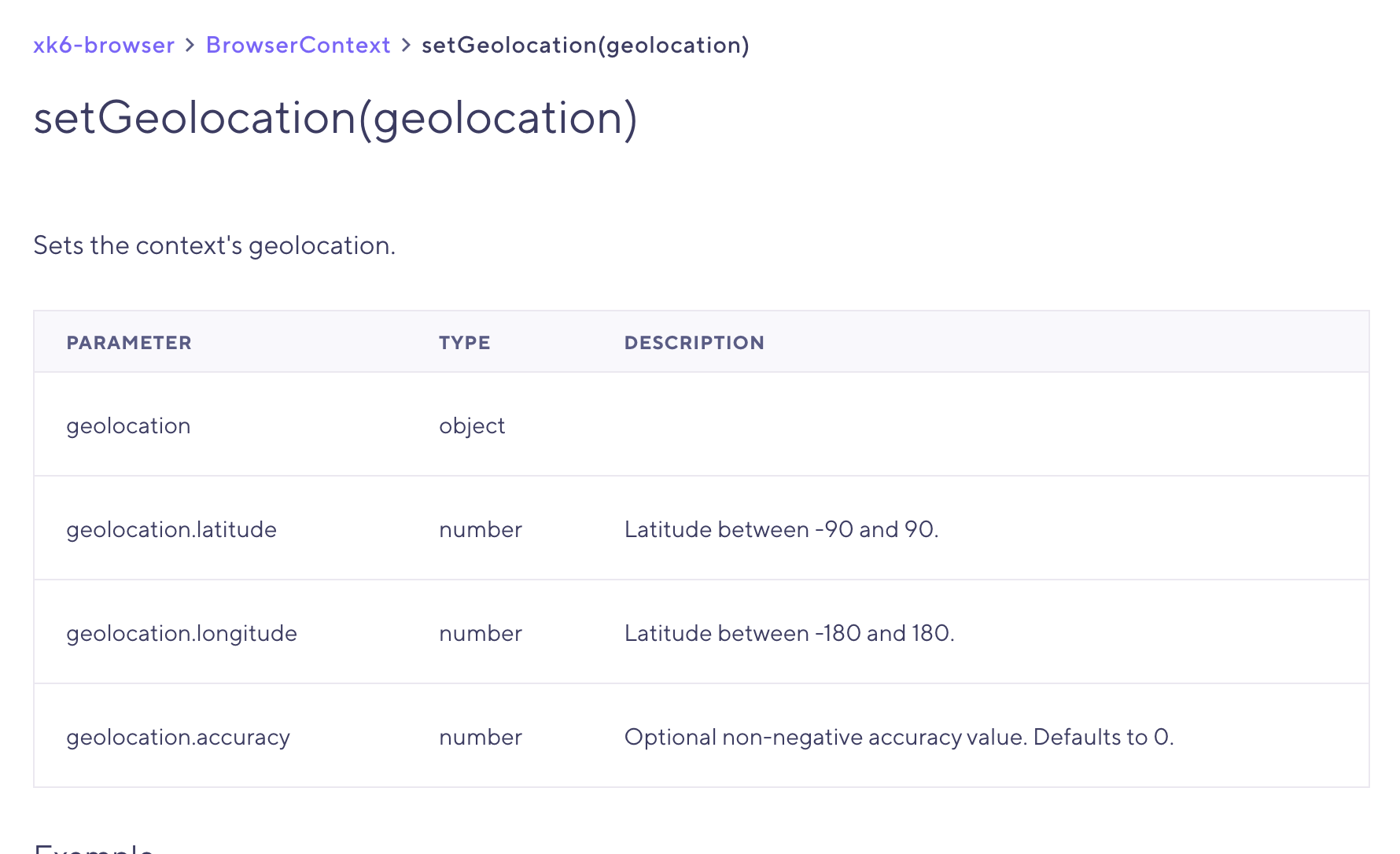Select the PARAMETER column header
Viewport: 1400px width, 854px height.
click(128, 342)
